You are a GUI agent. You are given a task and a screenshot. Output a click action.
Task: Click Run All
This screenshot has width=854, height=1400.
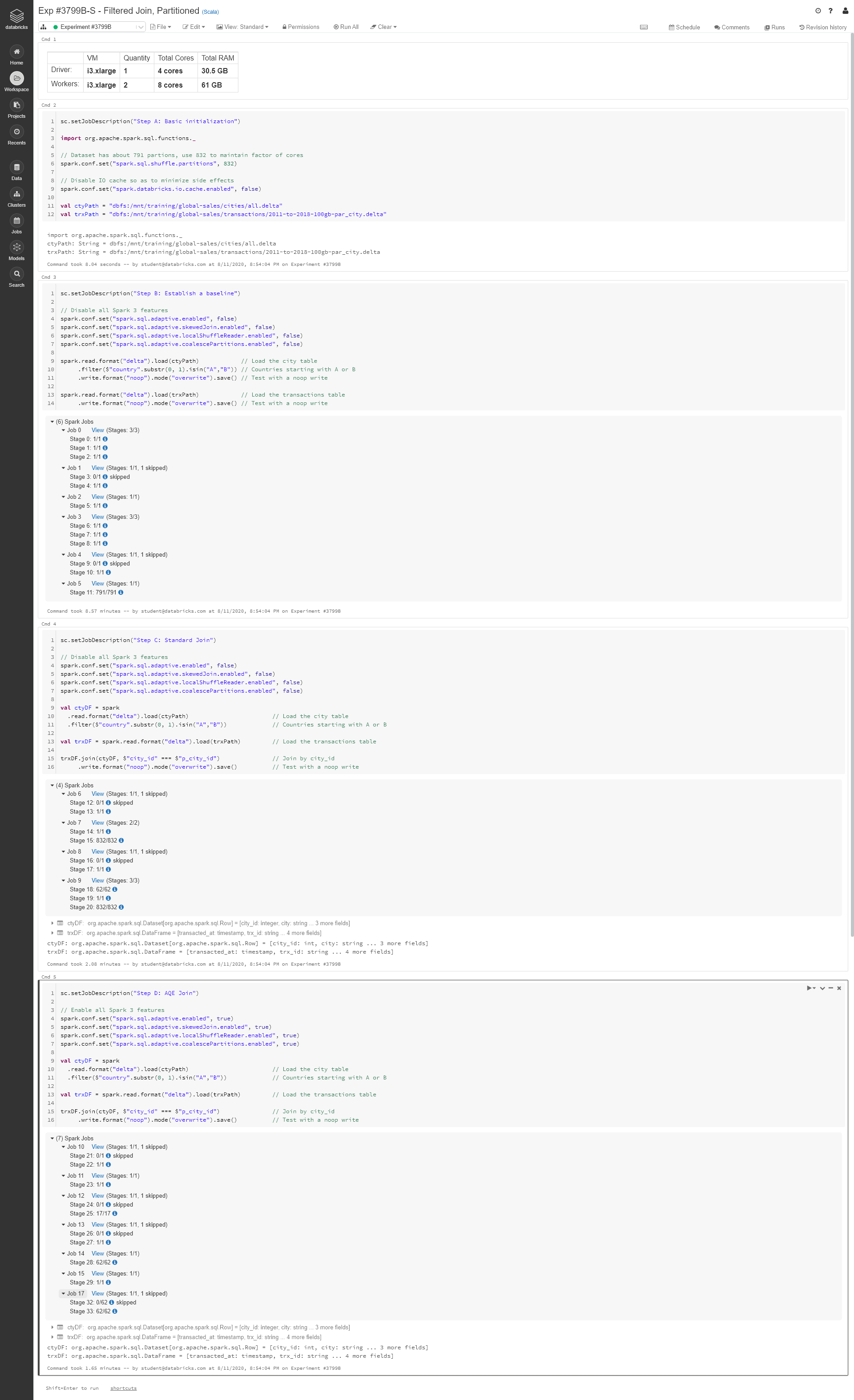point(346,27)
